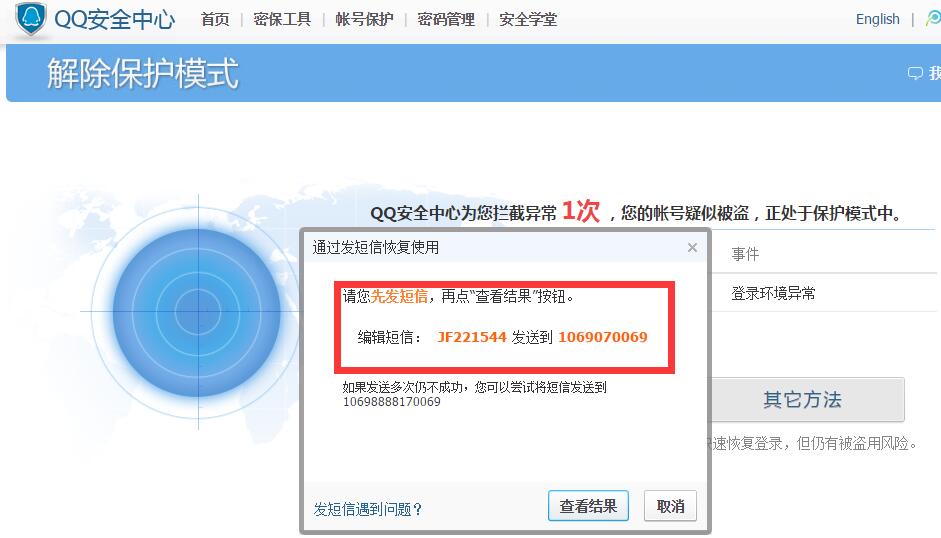Image resolution: width=941 pixels, height=538 pixels.
Task: Click the 取消 button
Action: (x=670, y=506)
